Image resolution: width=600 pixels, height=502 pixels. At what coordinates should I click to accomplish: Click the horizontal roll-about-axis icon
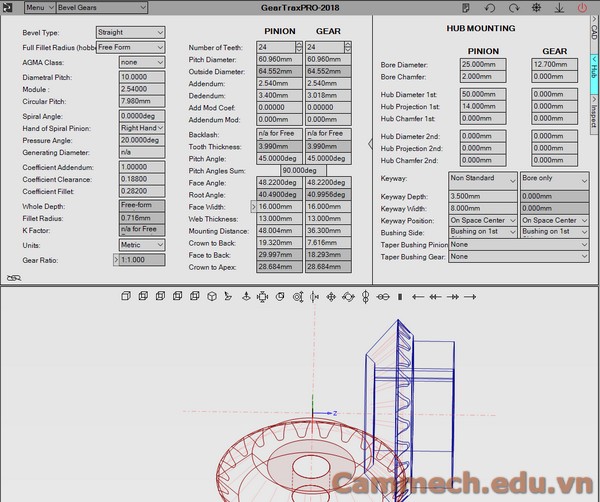(x=383, y=297)
